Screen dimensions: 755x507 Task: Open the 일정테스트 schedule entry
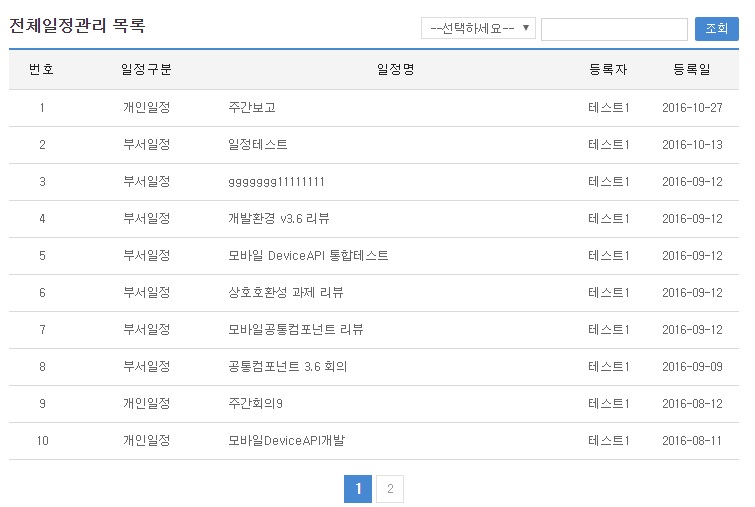[x=258, y=144]
